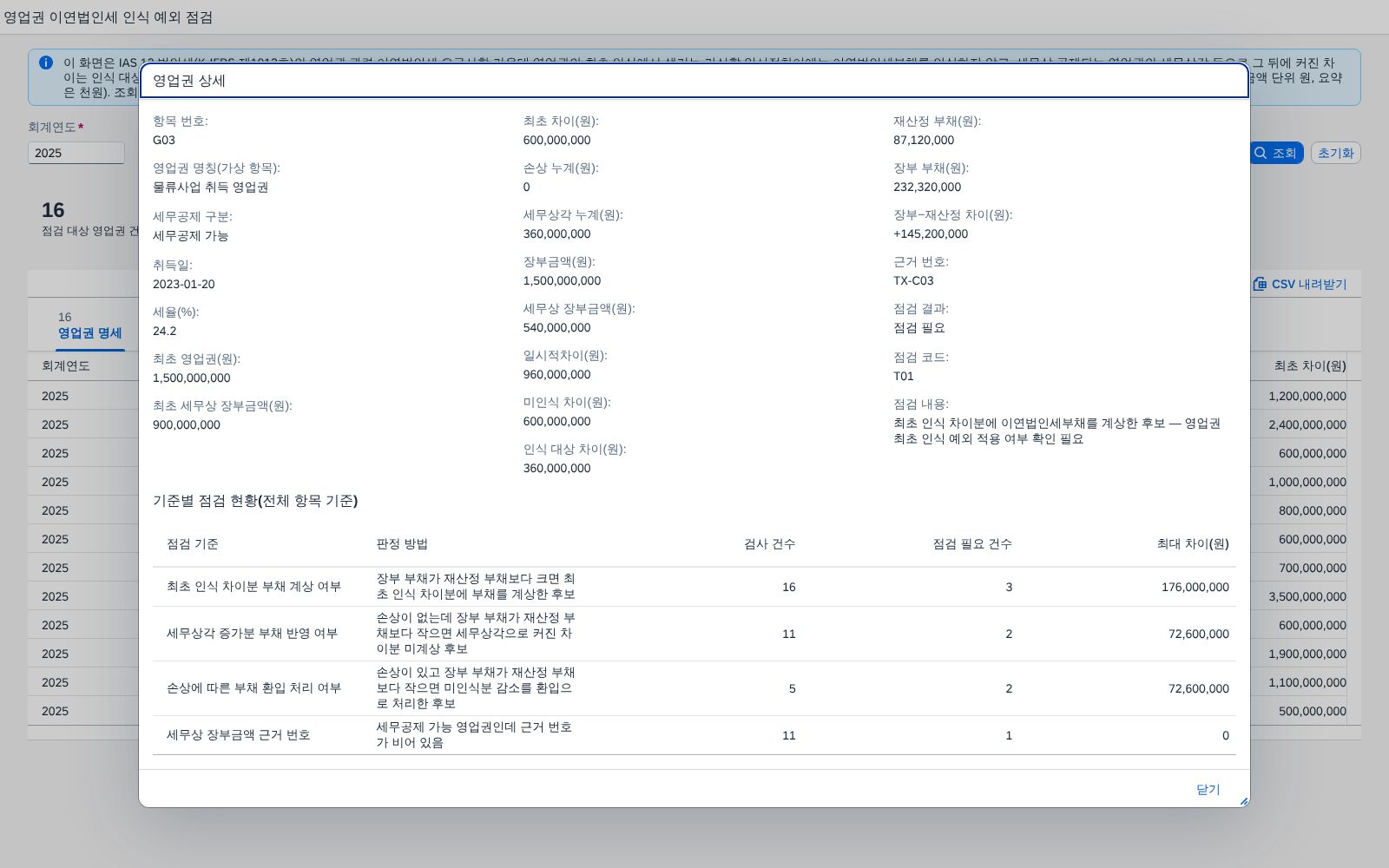
Task: Click 영업권 명칭 value 물류사업 취득 영업권
Action: [211, 187]
